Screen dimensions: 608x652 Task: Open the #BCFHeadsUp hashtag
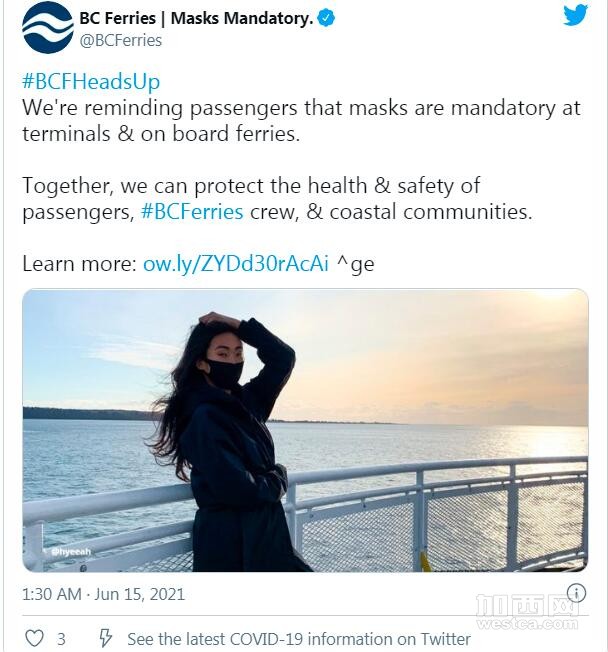point(91,81)
